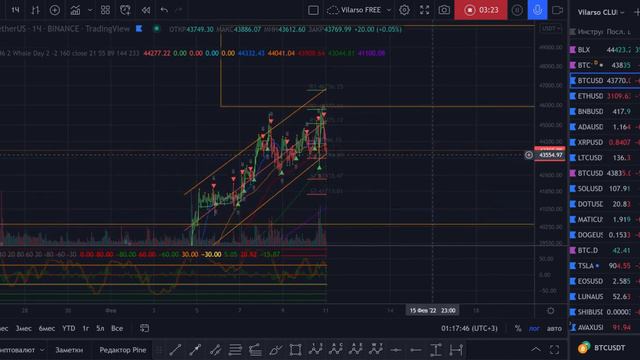Set chart range to 3мес
This screenshot has width=640, height=360.
coord(24,329)
